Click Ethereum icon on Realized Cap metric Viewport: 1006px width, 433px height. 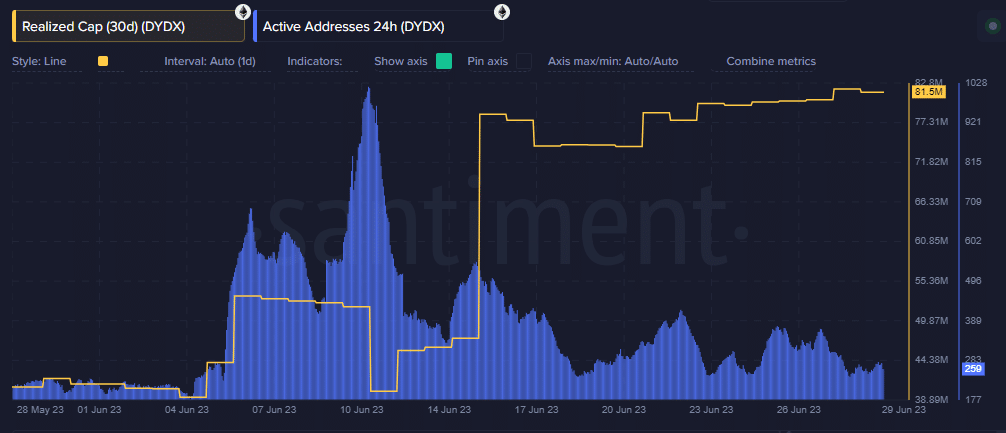pos(243,12)
